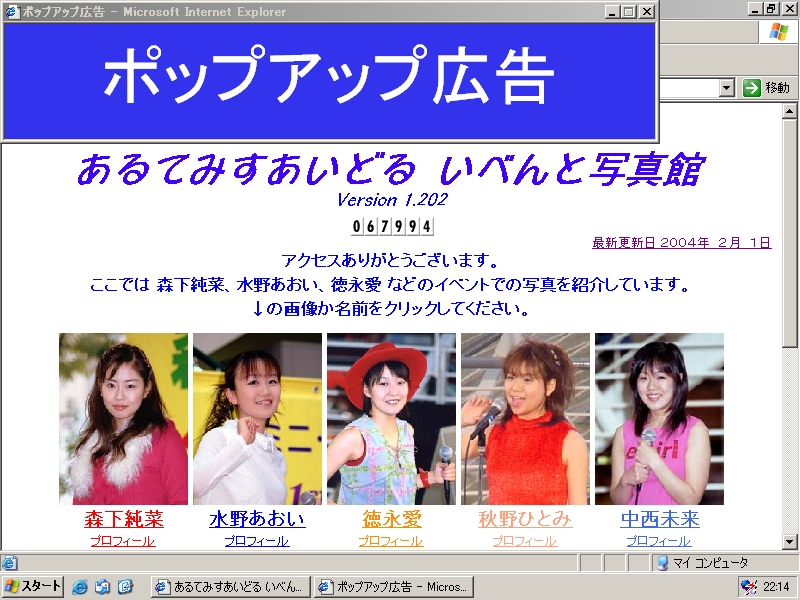Open プロフィール link under 森下純菜
The height and width of the screenshot is (600, 800).
coord(123,541)
